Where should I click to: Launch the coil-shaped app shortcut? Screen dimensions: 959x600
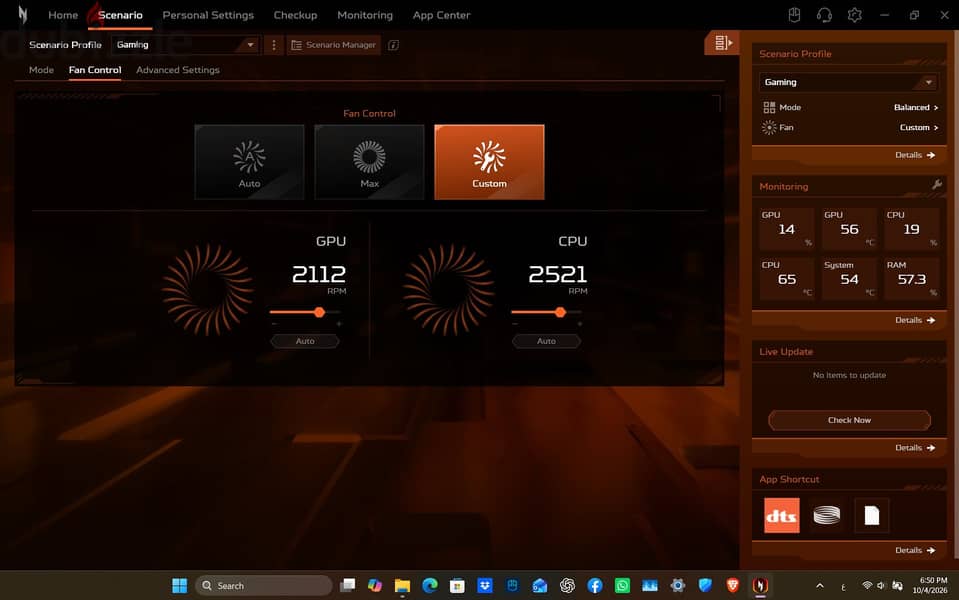click(826, 515)
